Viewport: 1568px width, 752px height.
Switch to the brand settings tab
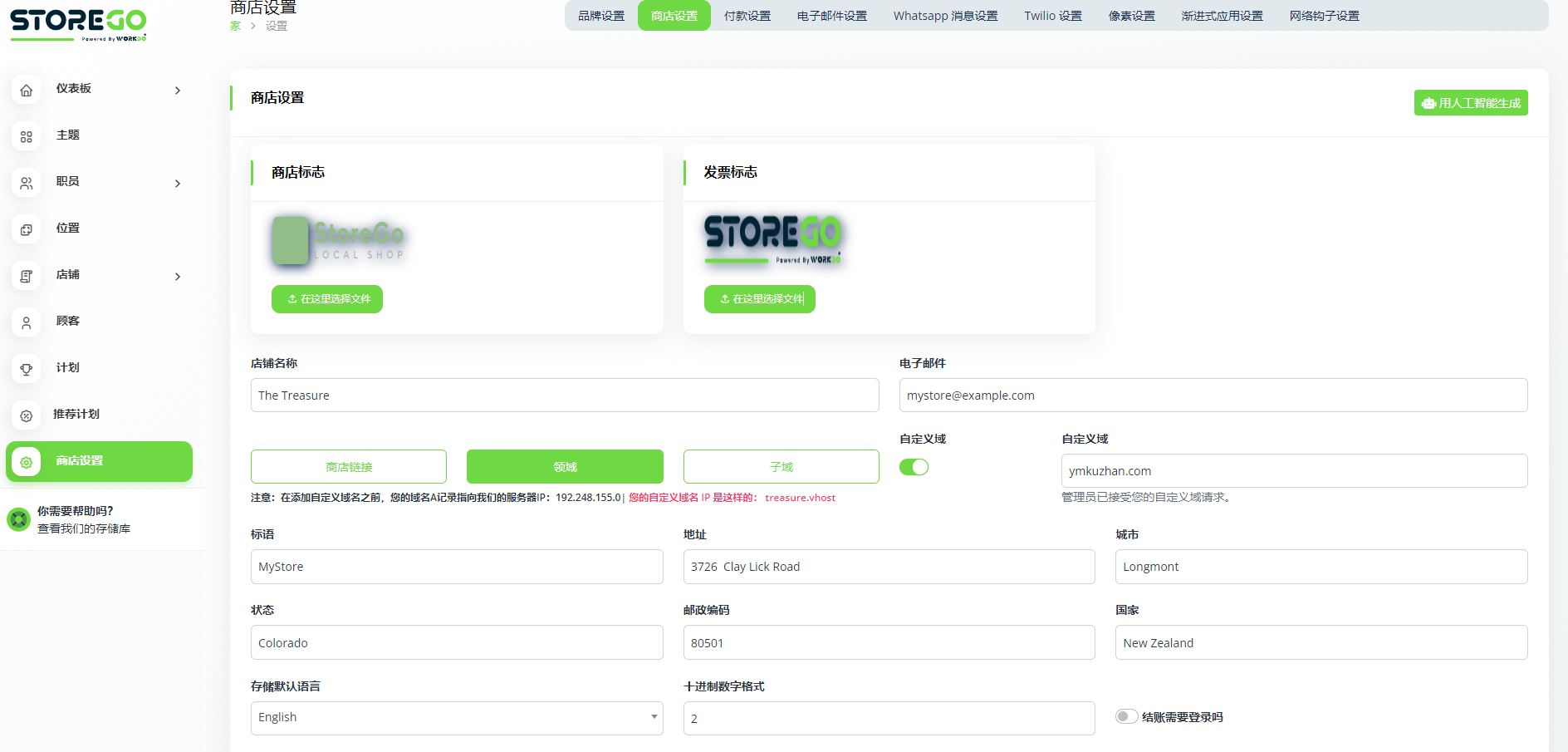coord(600,16)
